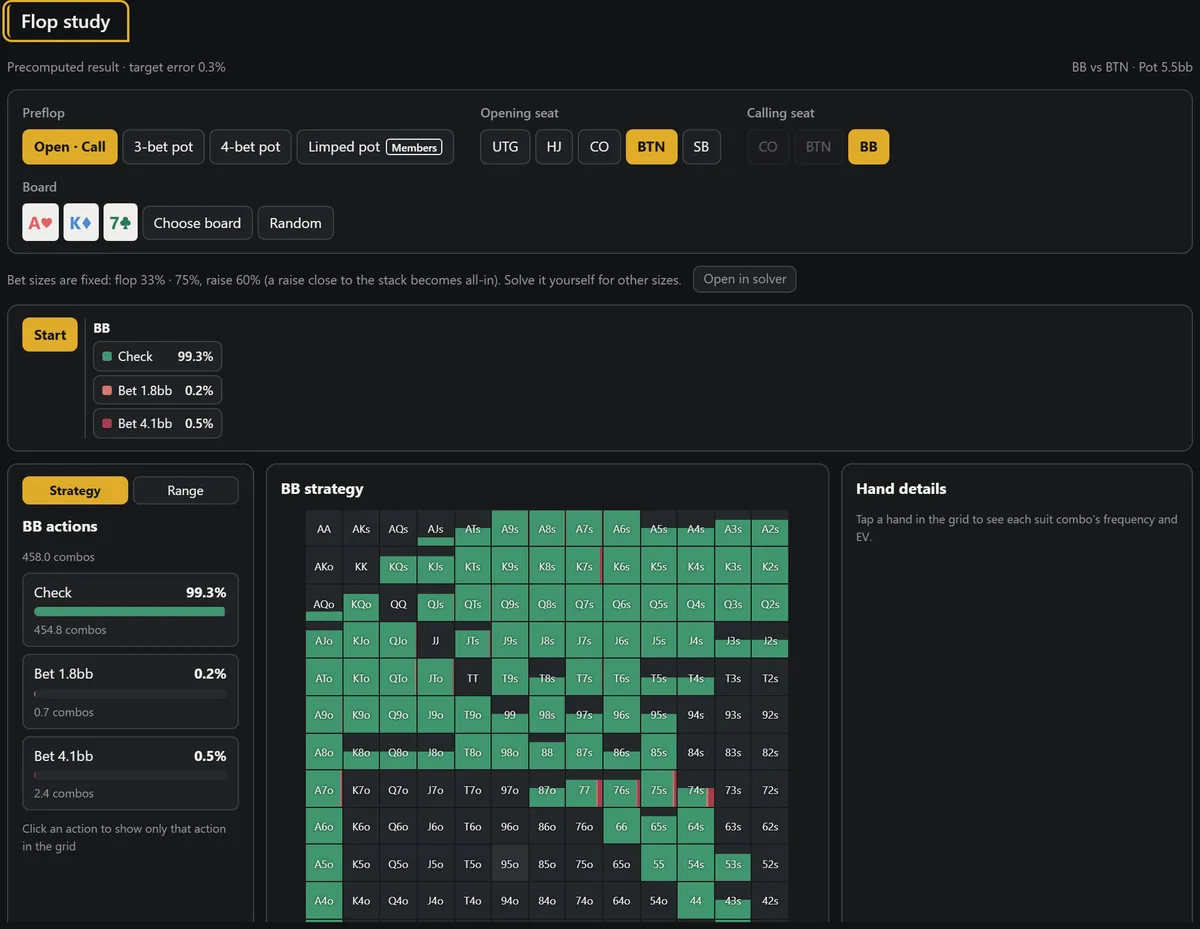Click the yellow Start button

(x=50, y=335)
